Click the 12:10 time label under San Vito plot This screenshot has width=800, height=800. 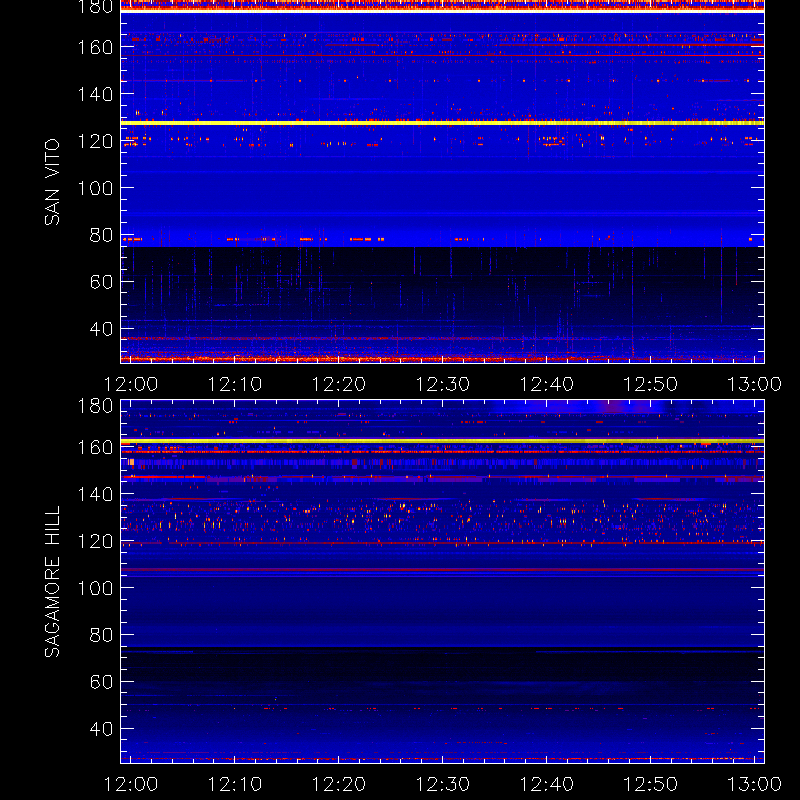coord(235,384)
